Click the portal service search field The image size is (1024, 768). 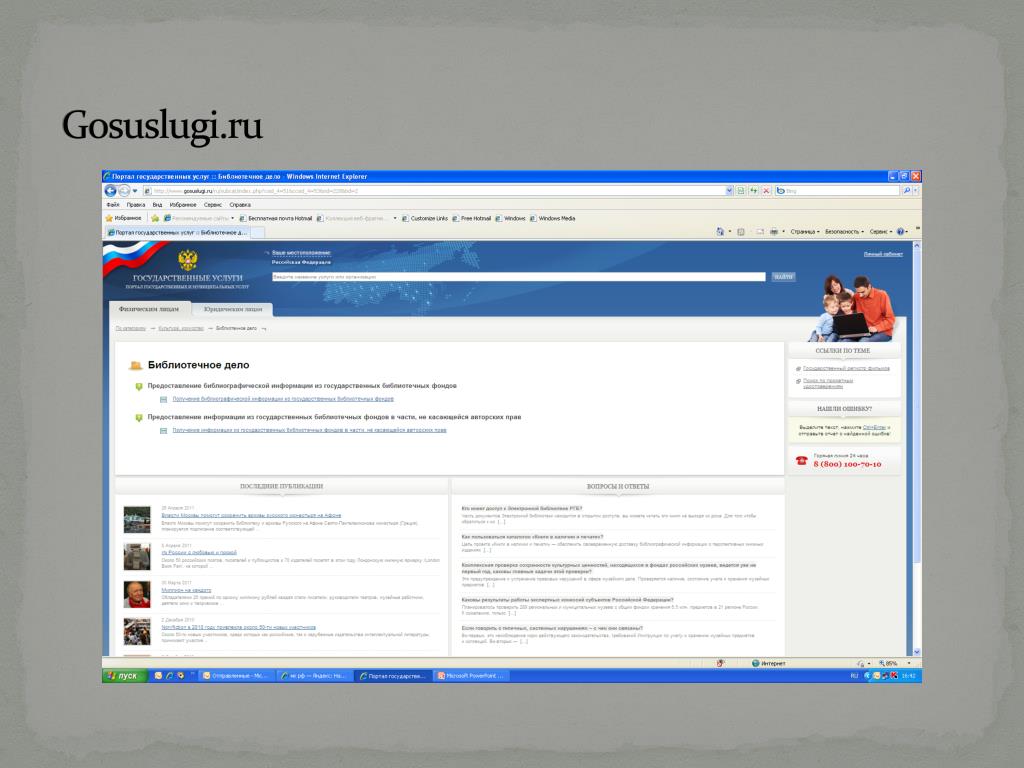(x=519, y=277)
